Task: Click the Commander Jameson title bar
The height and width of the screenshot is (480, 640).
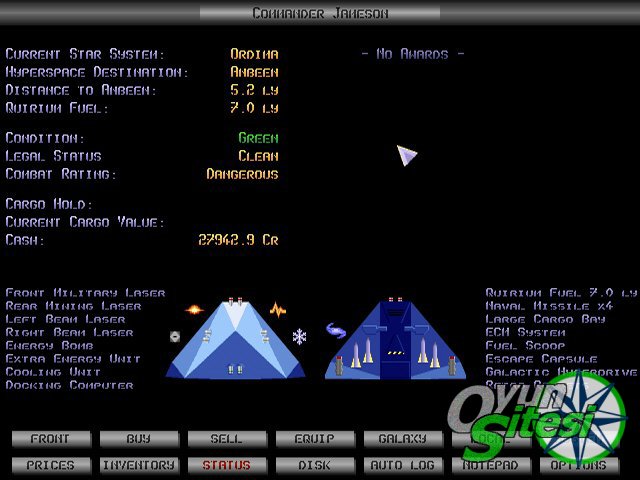Action: (x=320, y=13)
